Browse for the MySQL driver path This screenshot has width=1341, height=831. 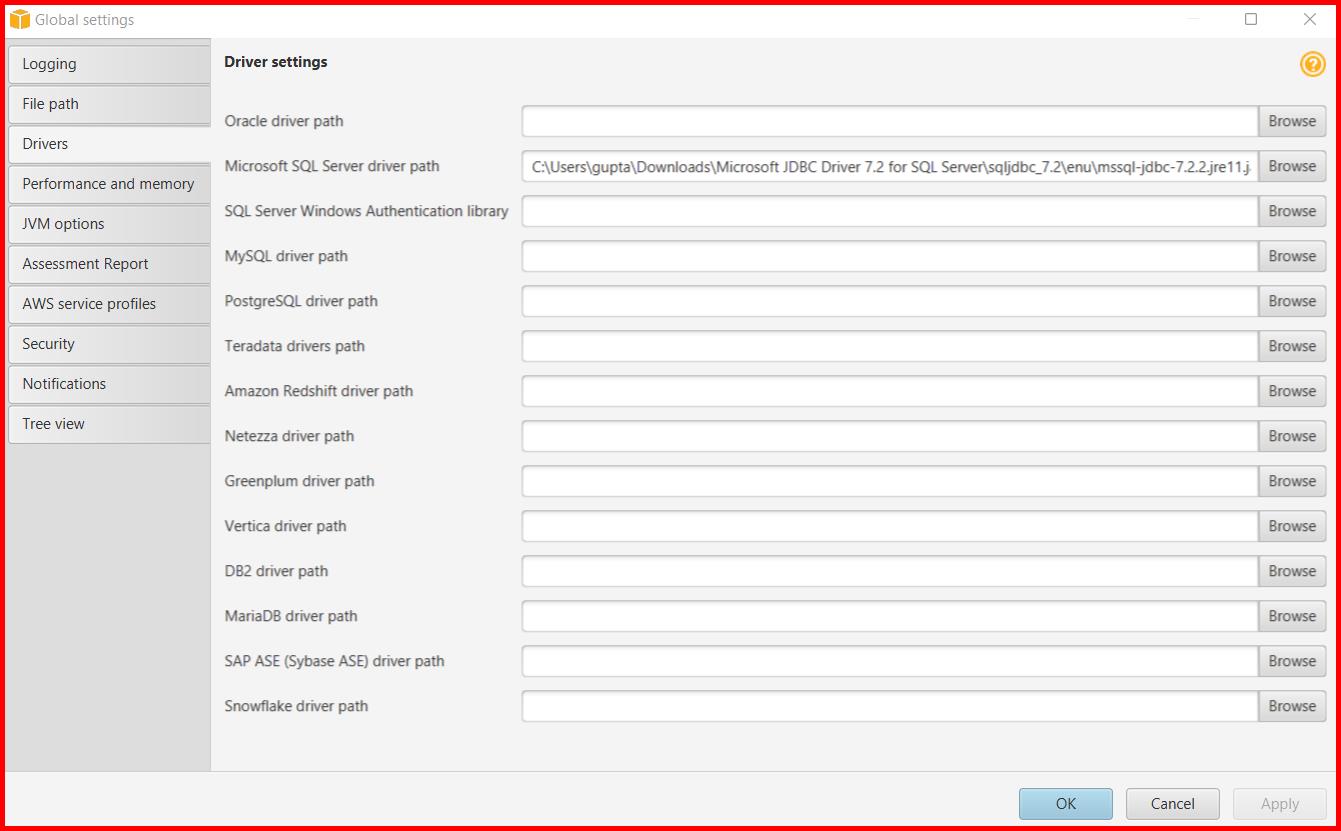click(x=1292, y=256)
